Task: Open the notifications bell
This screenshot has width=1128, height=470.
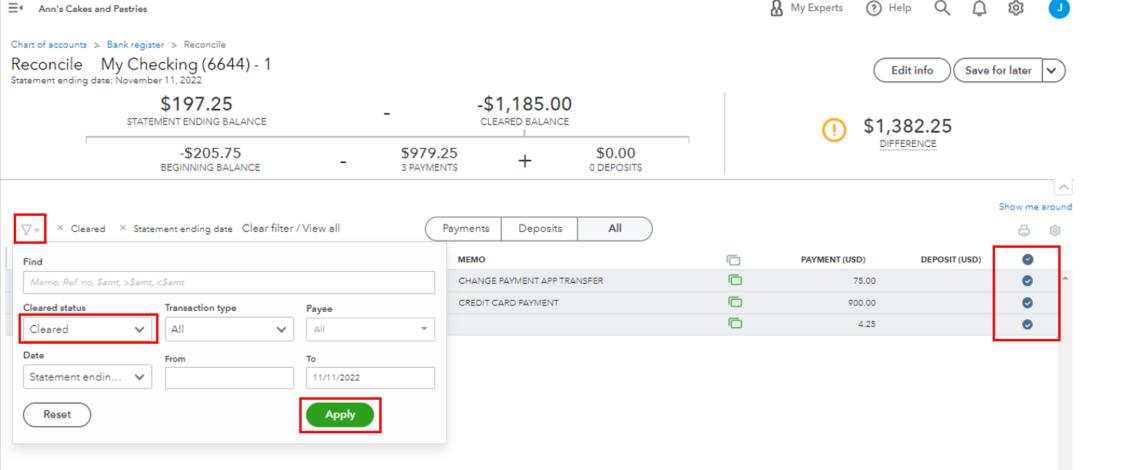Action: [x=979, y=9]
